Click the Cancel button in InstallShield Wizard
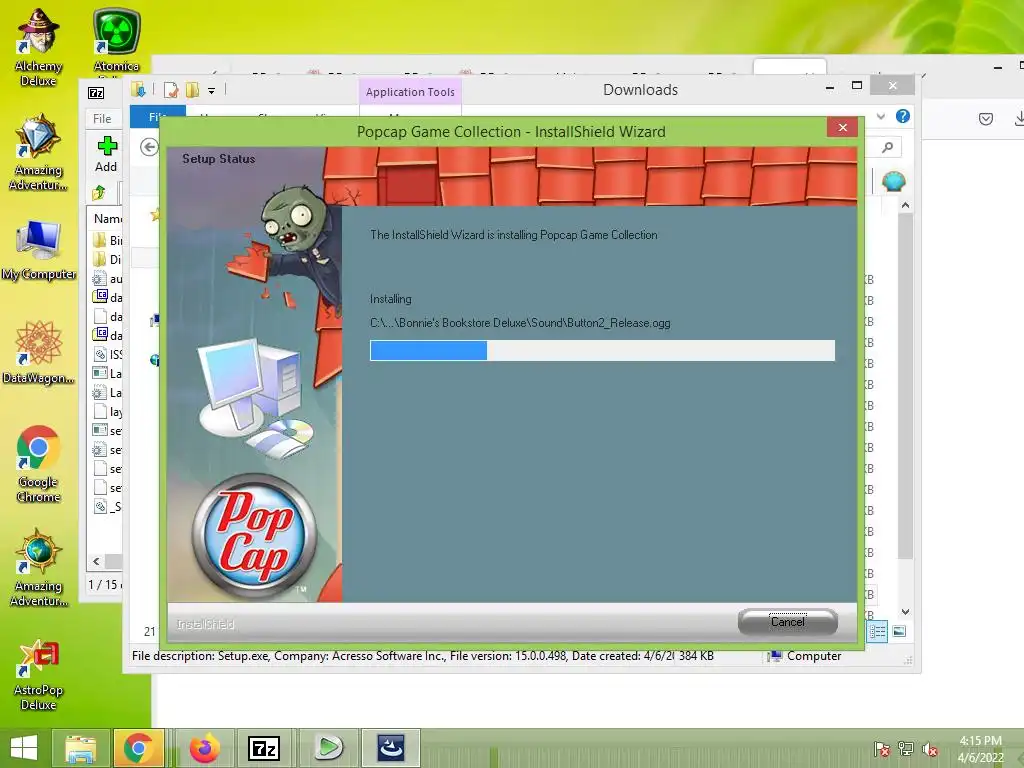Image resolution: width=1024 pixels, height=768 pixels. click(788, 621)
